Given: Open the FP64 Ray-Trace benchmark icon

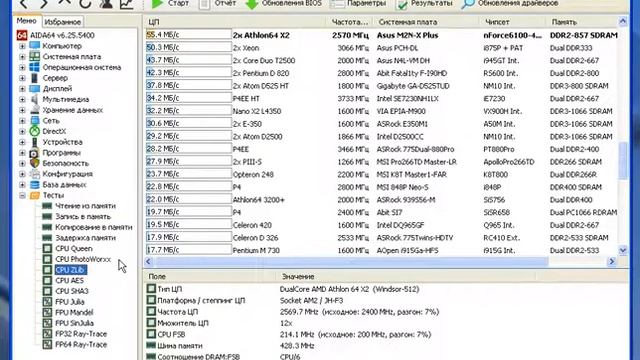Looking at the screenshot, I should 47,344.
